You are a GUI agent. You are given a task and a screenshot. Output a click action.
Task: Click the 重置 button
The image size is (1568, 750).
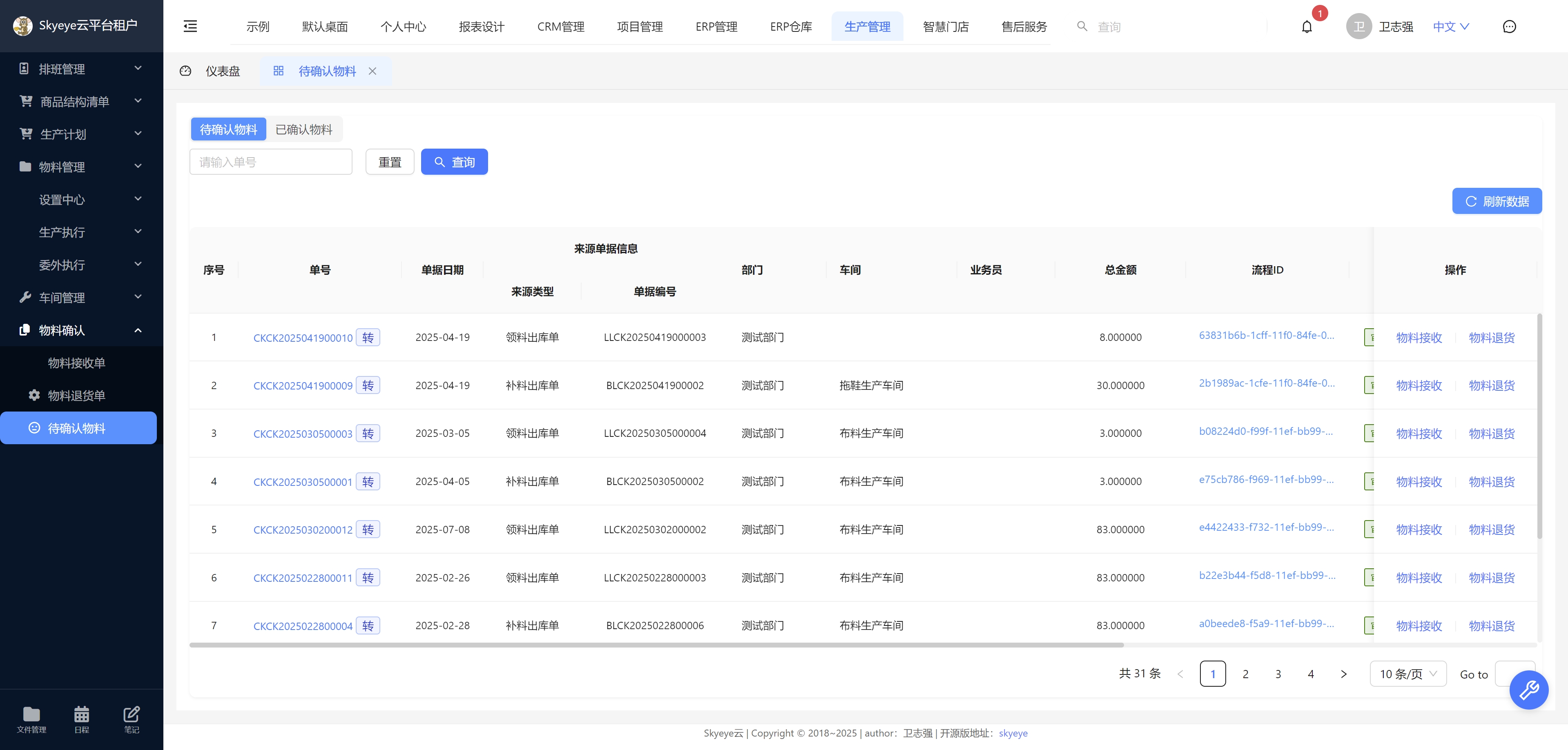click(390, 162)
